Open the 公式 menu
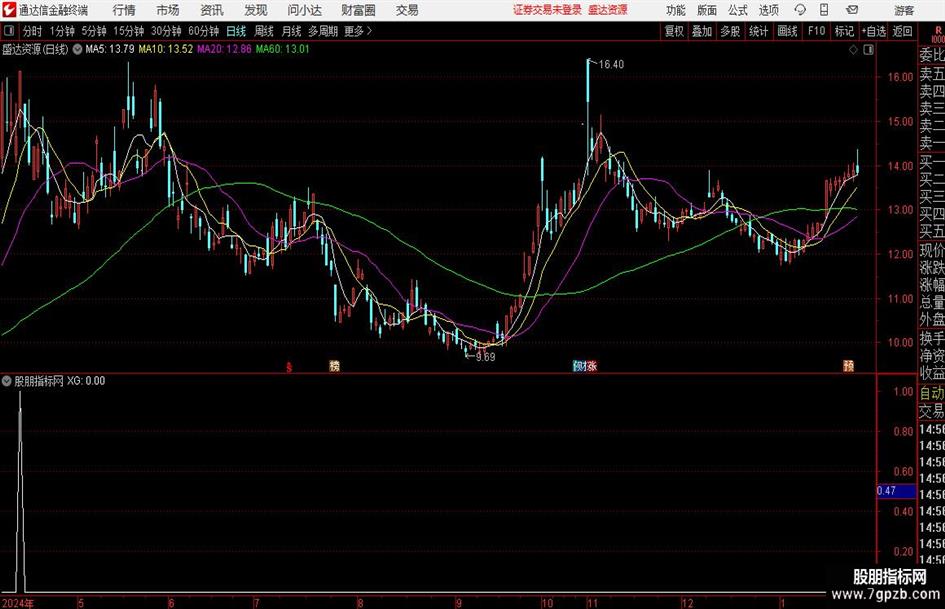Viewport: 945px width, 609px height. [738, 10]
